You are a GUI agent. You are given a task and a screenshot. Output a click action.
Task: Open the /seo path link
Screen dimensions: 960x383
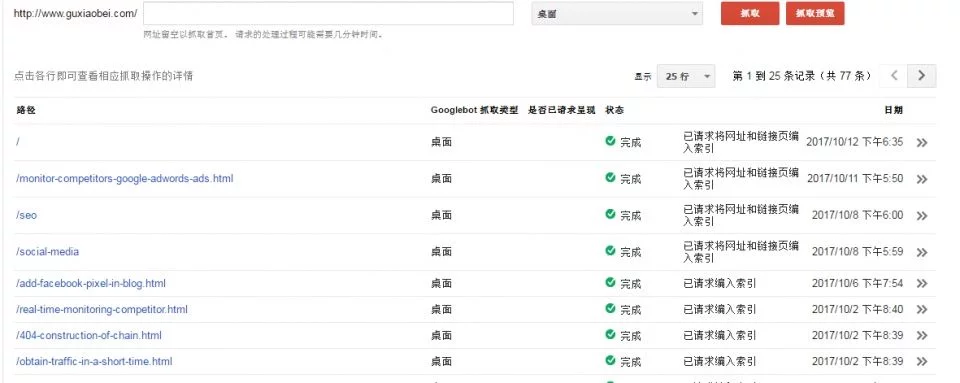click(26, 215)
